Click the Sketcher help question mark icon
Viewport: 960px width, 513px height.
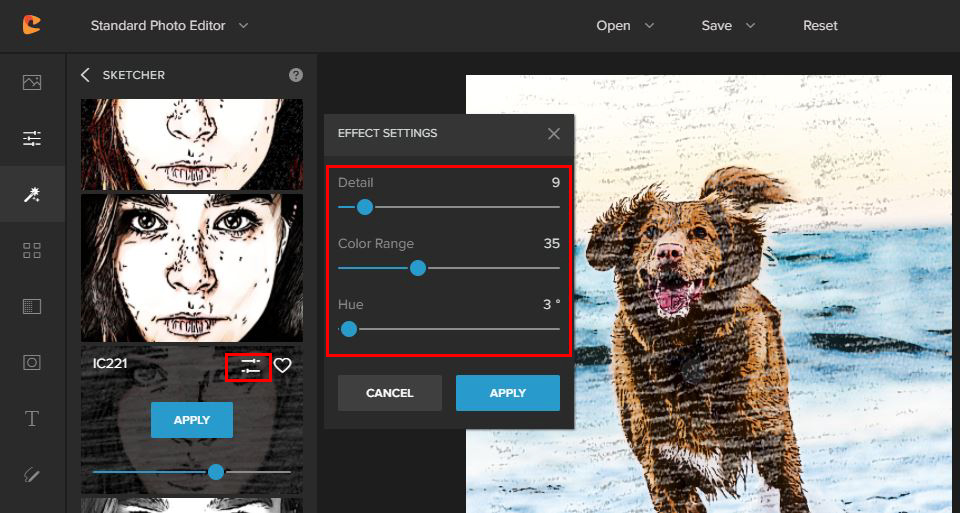click(296, 75)
